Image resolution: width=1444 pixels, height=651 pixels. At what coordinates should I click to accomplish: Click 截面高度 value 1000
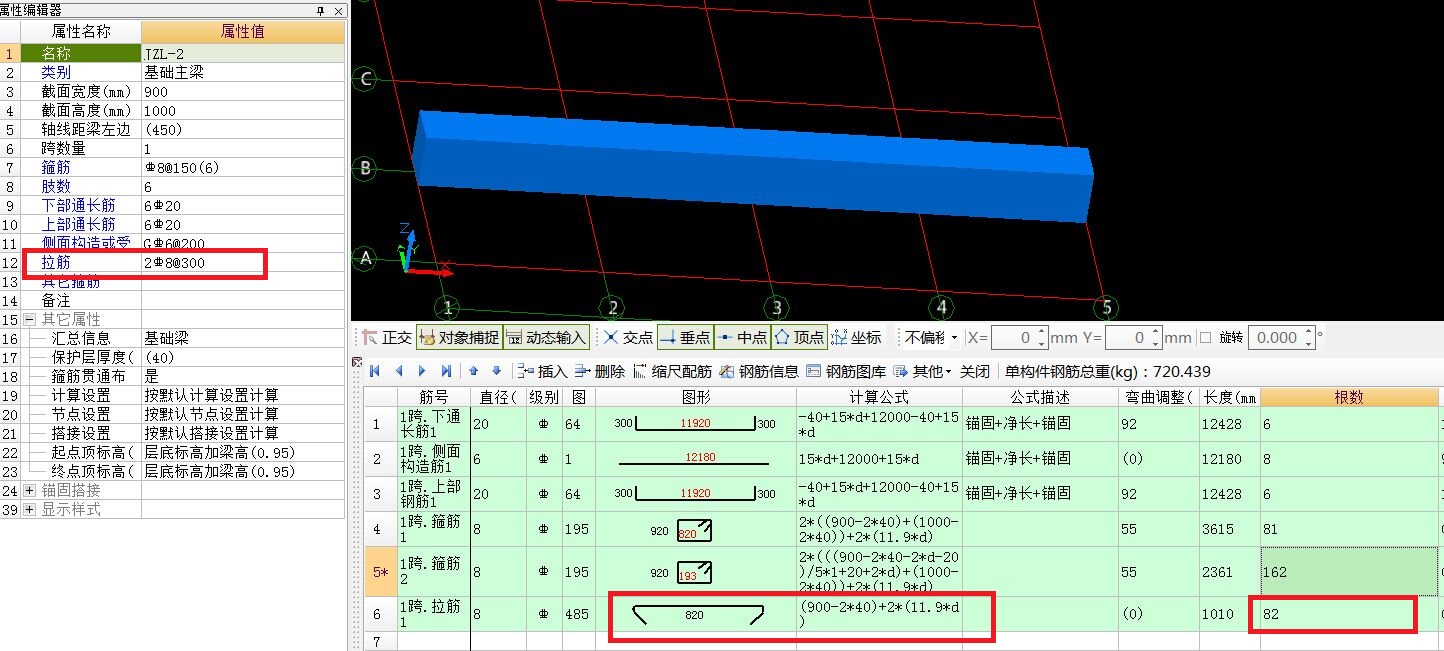[x=243, y=110]
